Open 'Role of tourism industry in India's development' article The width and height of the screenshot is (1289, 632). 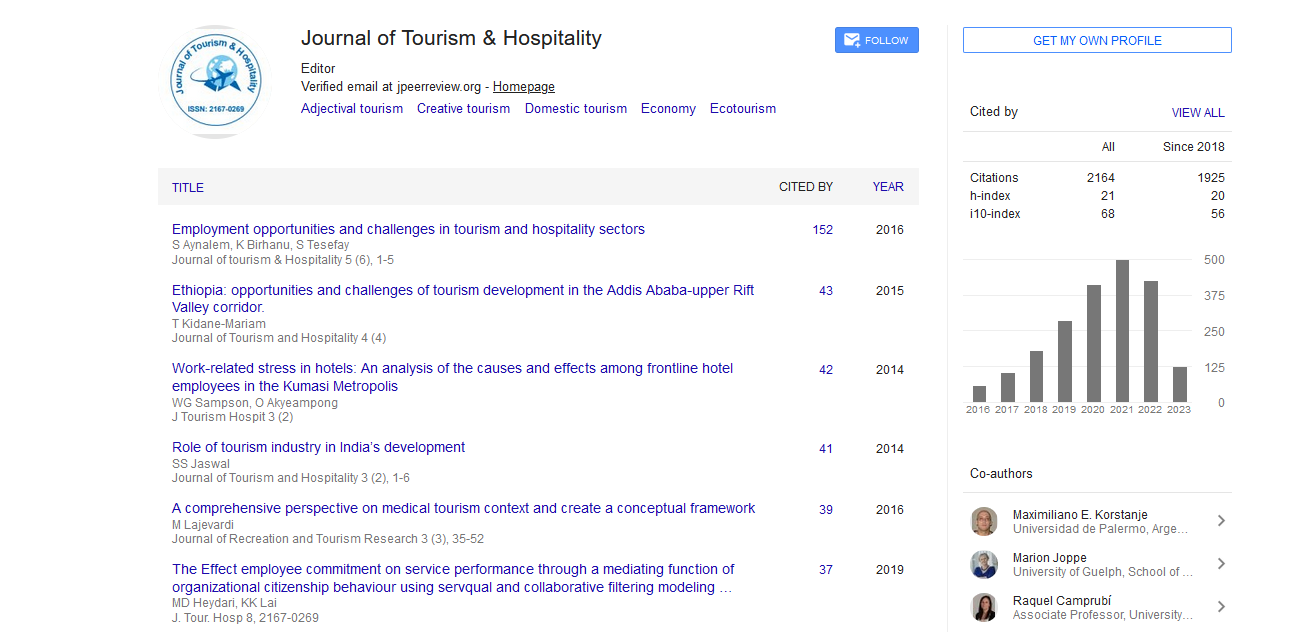(x=318, y=447)
